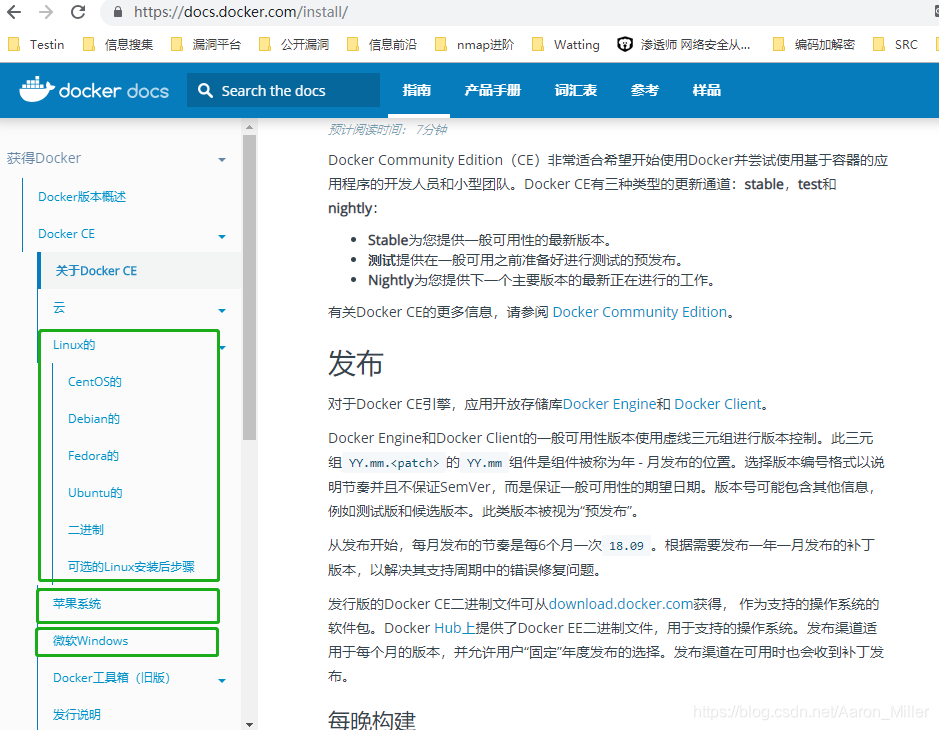Collapse the Linux的 section arrow

(x=223, y=348)
